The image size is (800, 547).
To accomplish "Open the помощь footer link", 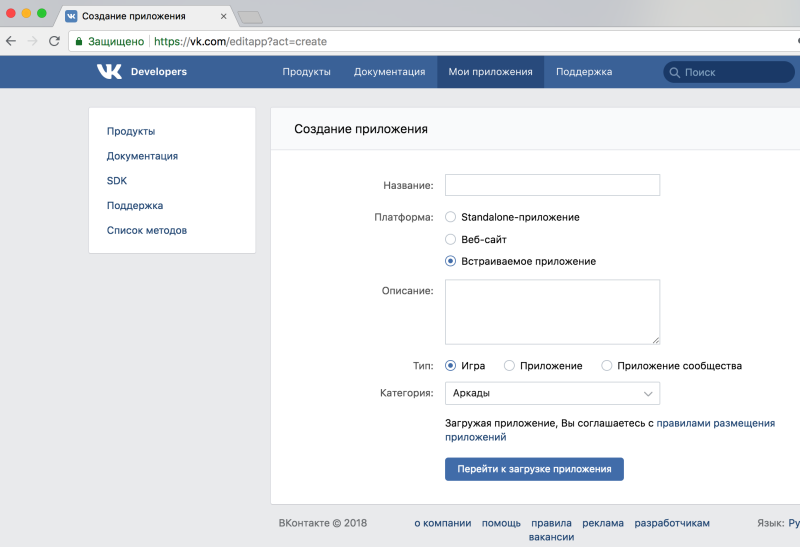I will point(501,523).
